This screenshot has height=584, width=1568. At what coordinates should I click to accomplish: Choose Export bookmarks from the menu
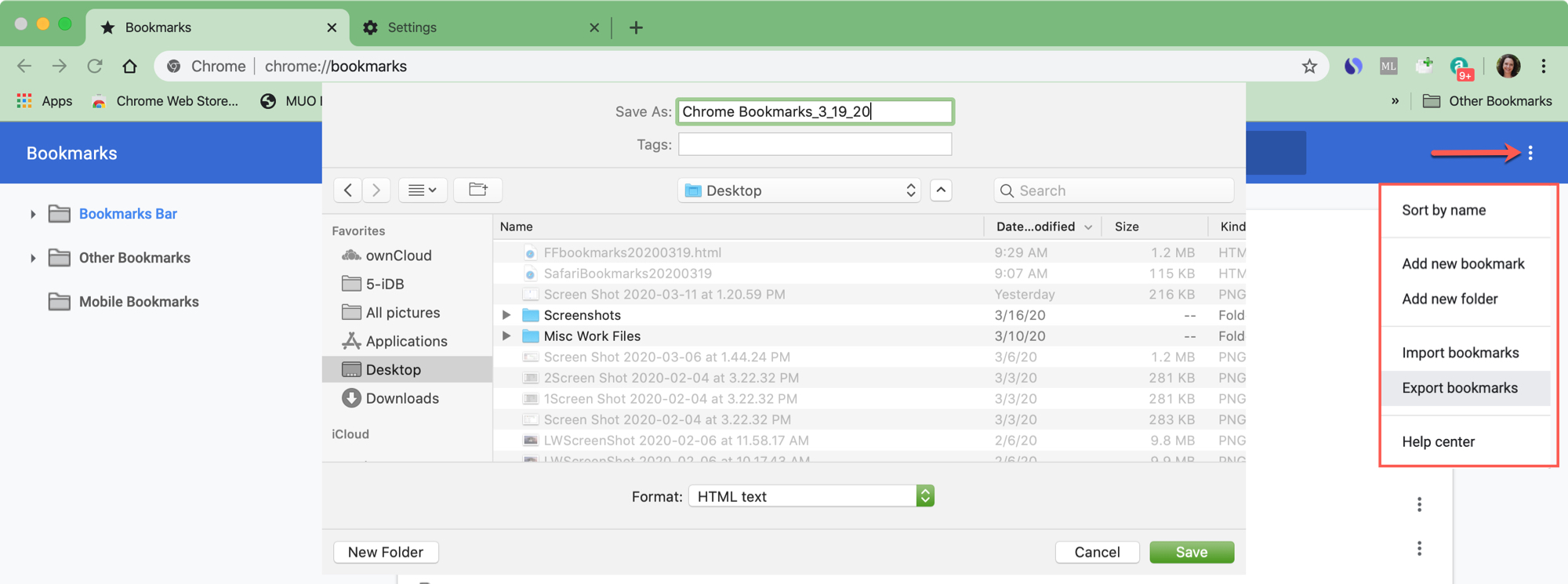pyautogui.click(x=1467, y=388)
